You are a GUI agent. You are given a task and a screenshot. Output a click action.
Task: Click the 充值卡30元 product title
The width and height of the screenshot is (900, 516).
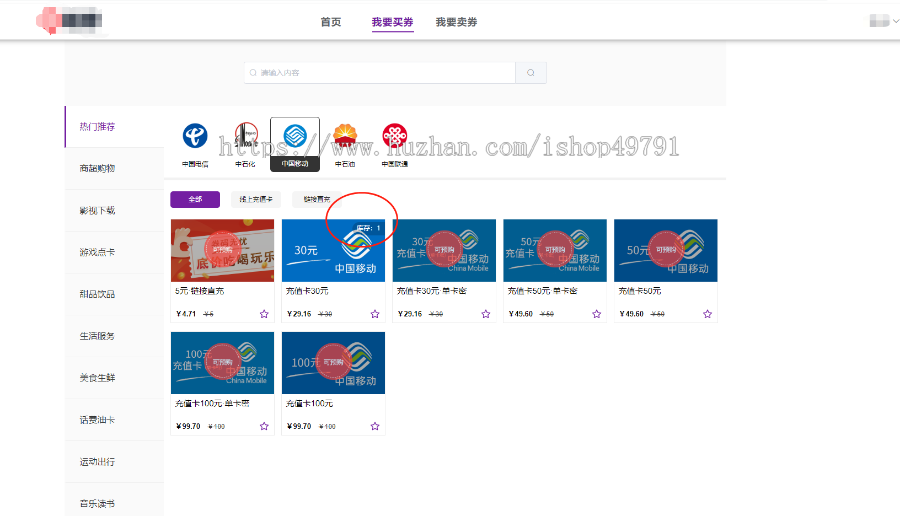pyautogui.click(x=308, y=292)
